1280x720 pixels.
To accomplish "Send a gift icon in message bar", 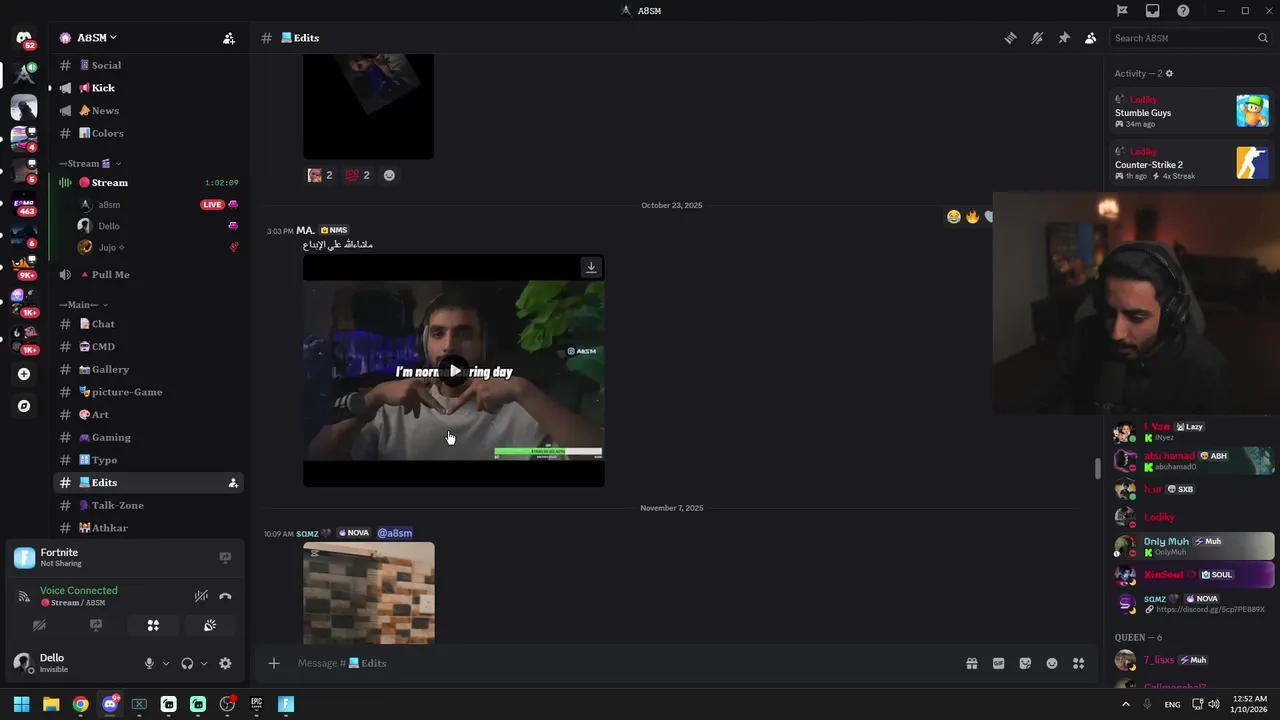I will pos(971,663).
